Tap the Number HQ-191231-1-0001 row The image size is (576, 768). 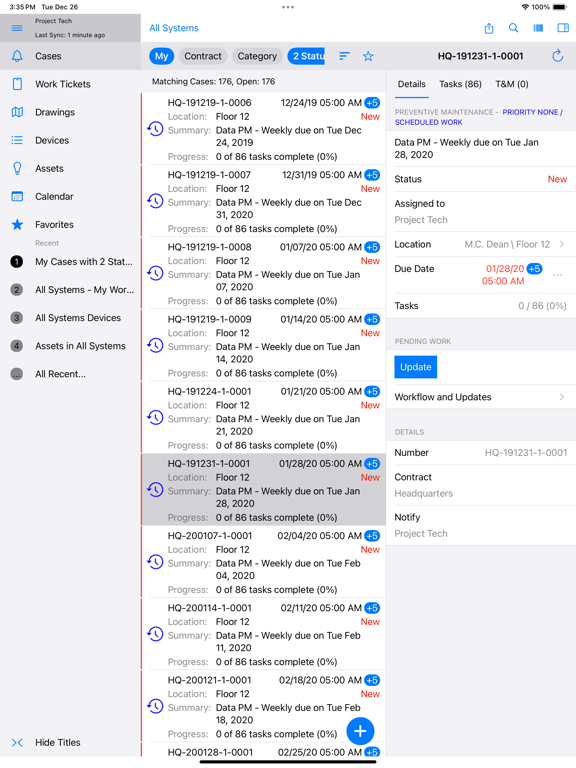(481, 453)
